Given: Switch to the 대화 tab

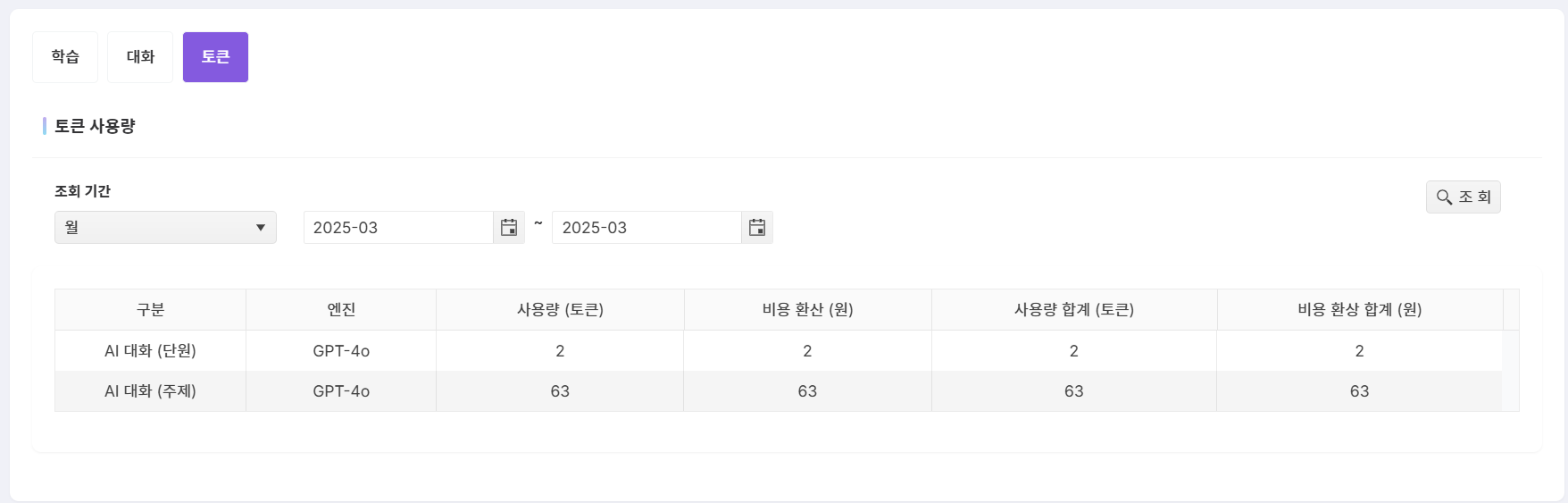Looking at the screenshot, I should (x=140, y=57).
